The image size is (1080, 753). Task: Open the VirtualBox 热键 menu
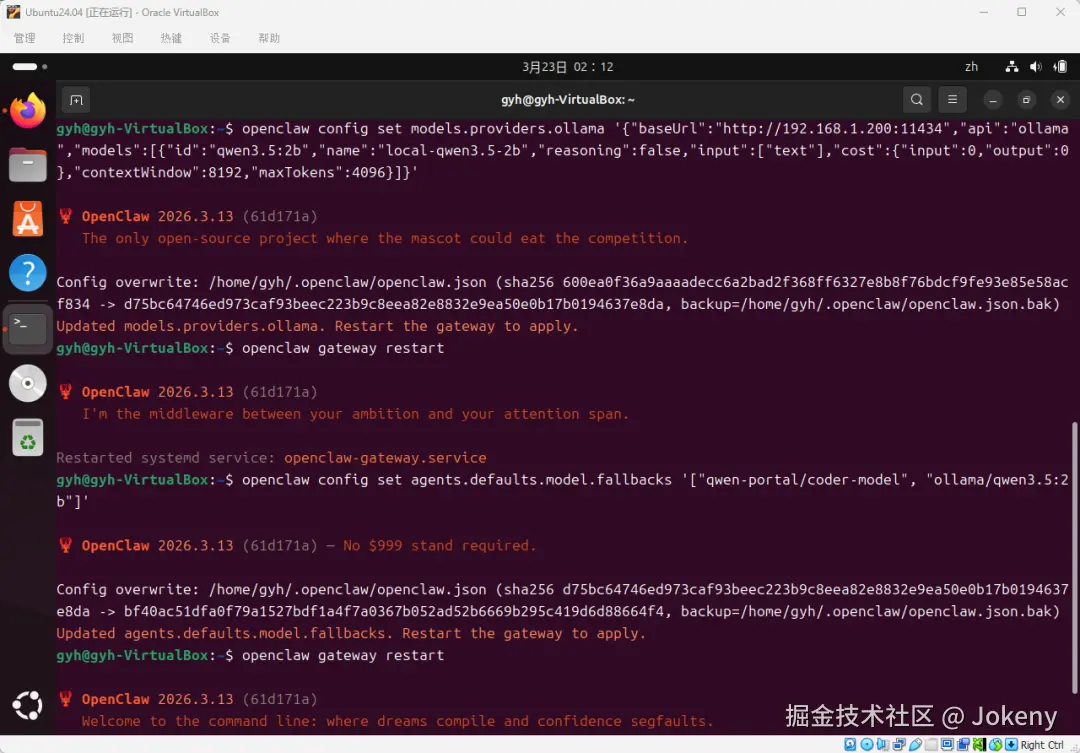[172, 38]
